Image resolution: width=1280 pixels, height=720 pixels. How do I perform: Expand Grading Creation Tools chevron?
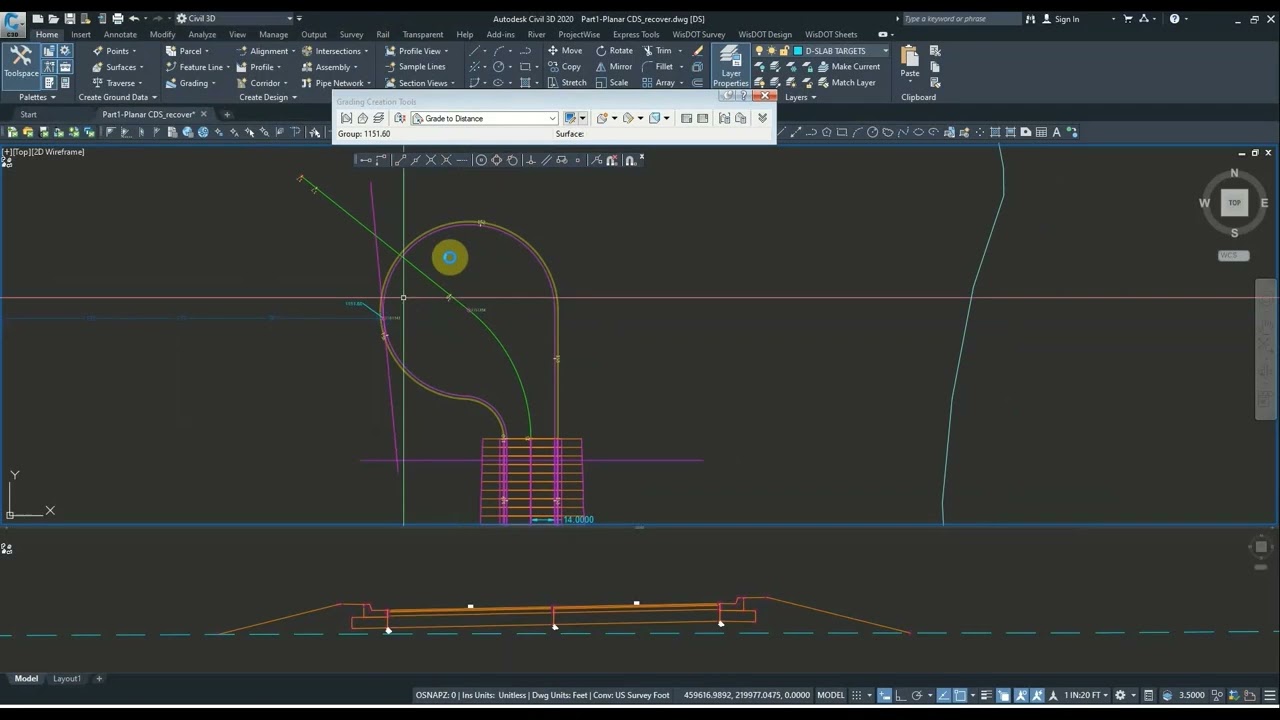[x=762, y=118]
